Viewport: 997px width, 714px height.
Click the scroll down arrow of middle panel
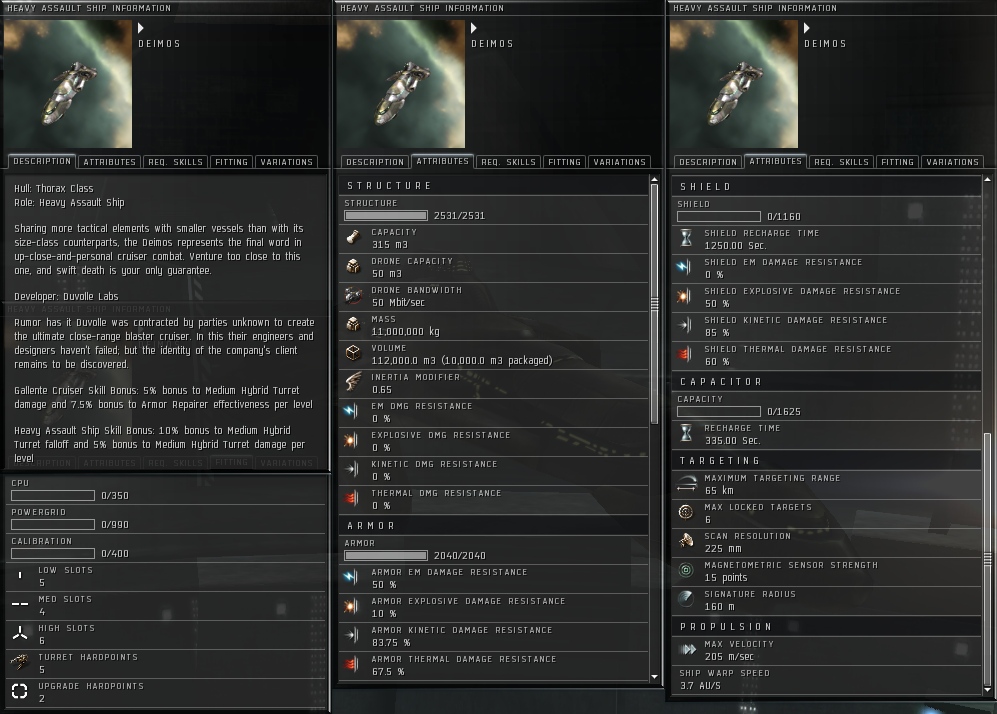(654, 677)
